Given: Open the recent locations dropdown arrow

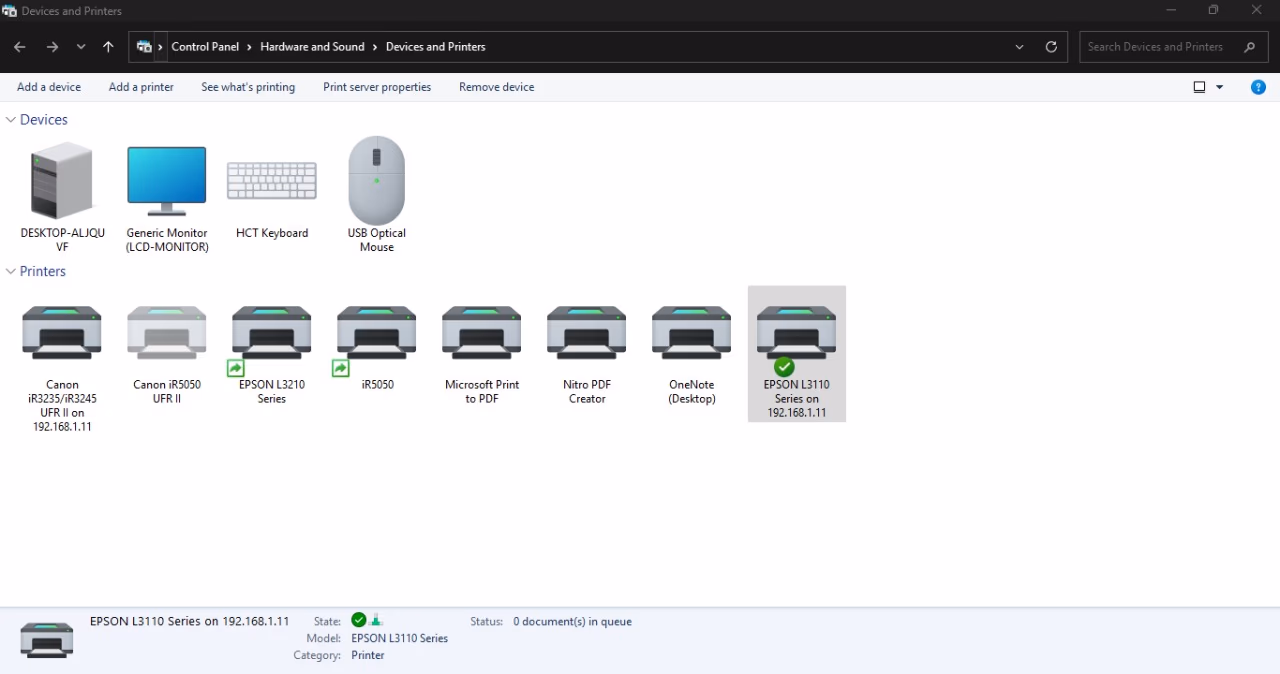Looking at the screenshot, I should (81, 47).
